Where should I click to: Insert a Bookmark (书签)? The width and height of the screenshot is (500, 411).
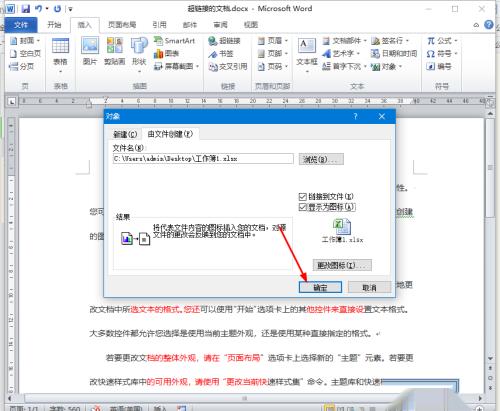point(221,53)
